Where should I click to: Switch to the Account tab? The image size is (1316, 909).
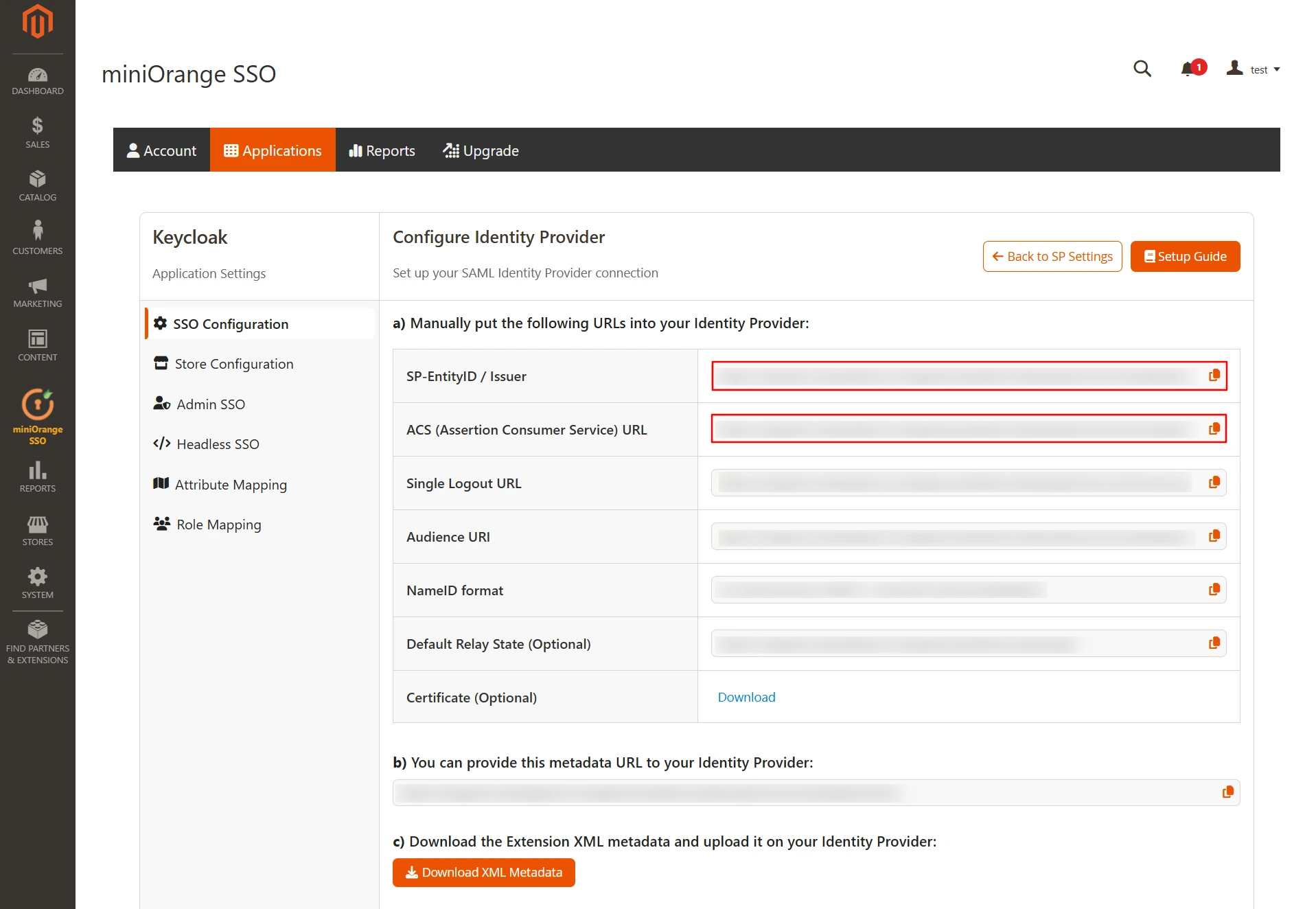pos(161,150)
